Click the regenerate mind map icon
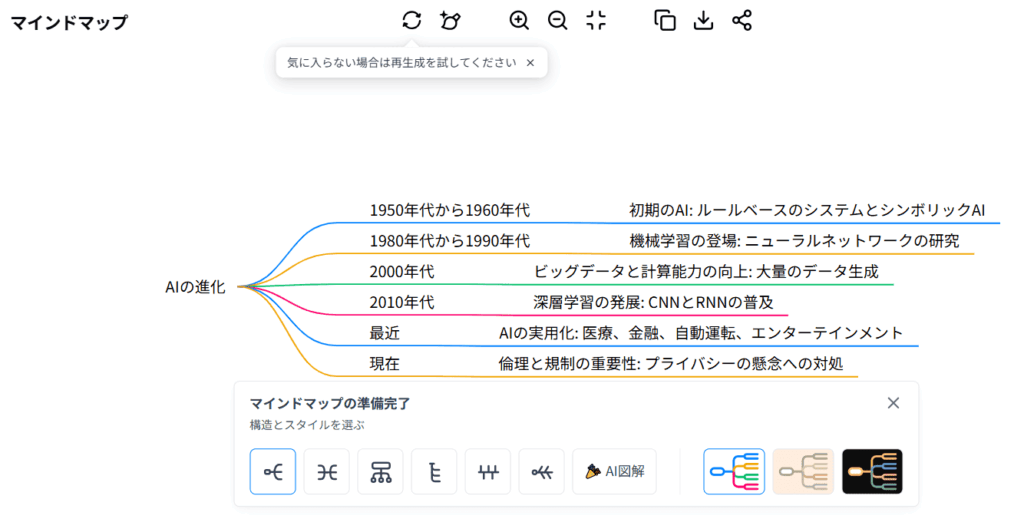1024x519 pixels. 411,20
